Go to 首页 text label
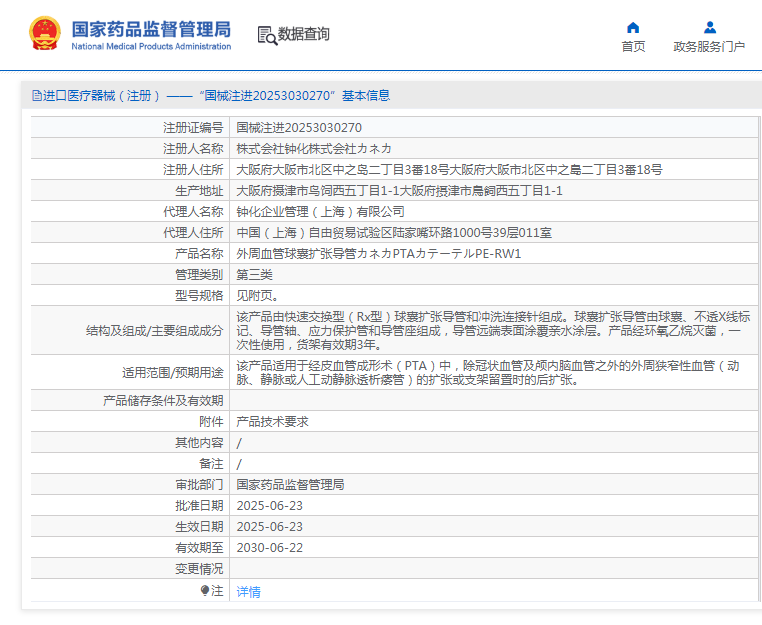Screen dimensions: 762x625 pyautogui.click(x=633, y=46)
